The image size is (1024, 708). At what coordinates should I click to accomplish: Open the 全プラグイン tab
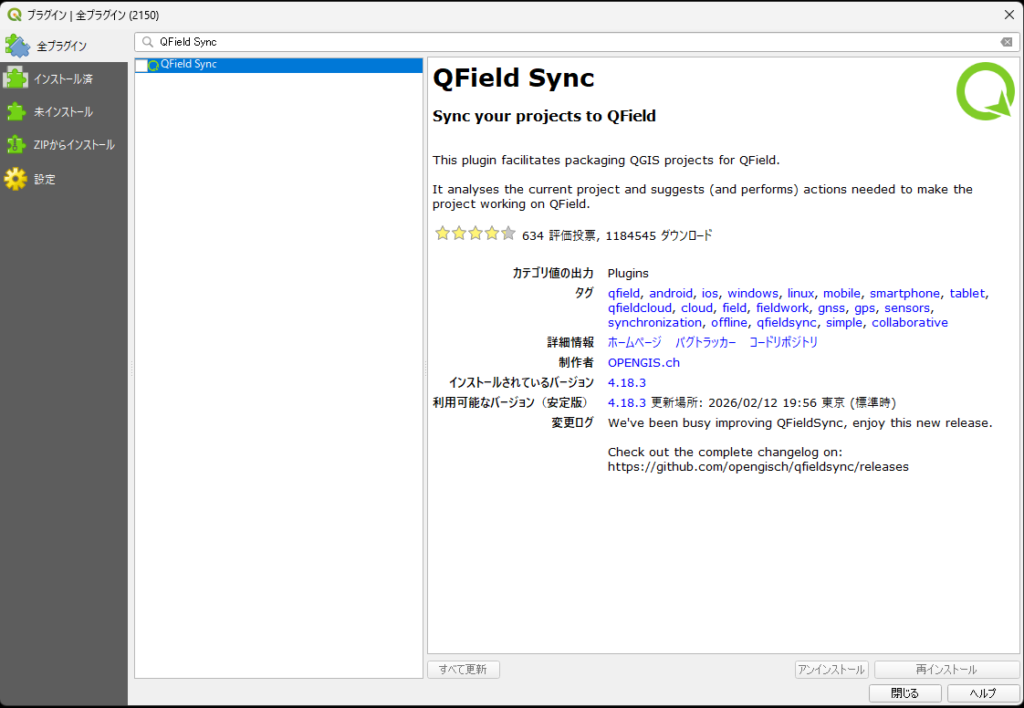click(62, 46)
